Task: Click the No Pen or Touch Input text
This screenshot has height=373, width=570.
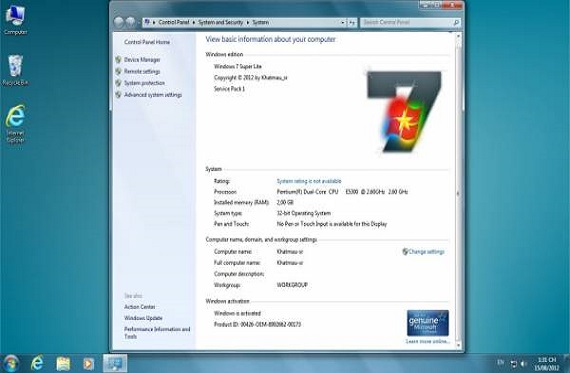Action: [332, 224]
